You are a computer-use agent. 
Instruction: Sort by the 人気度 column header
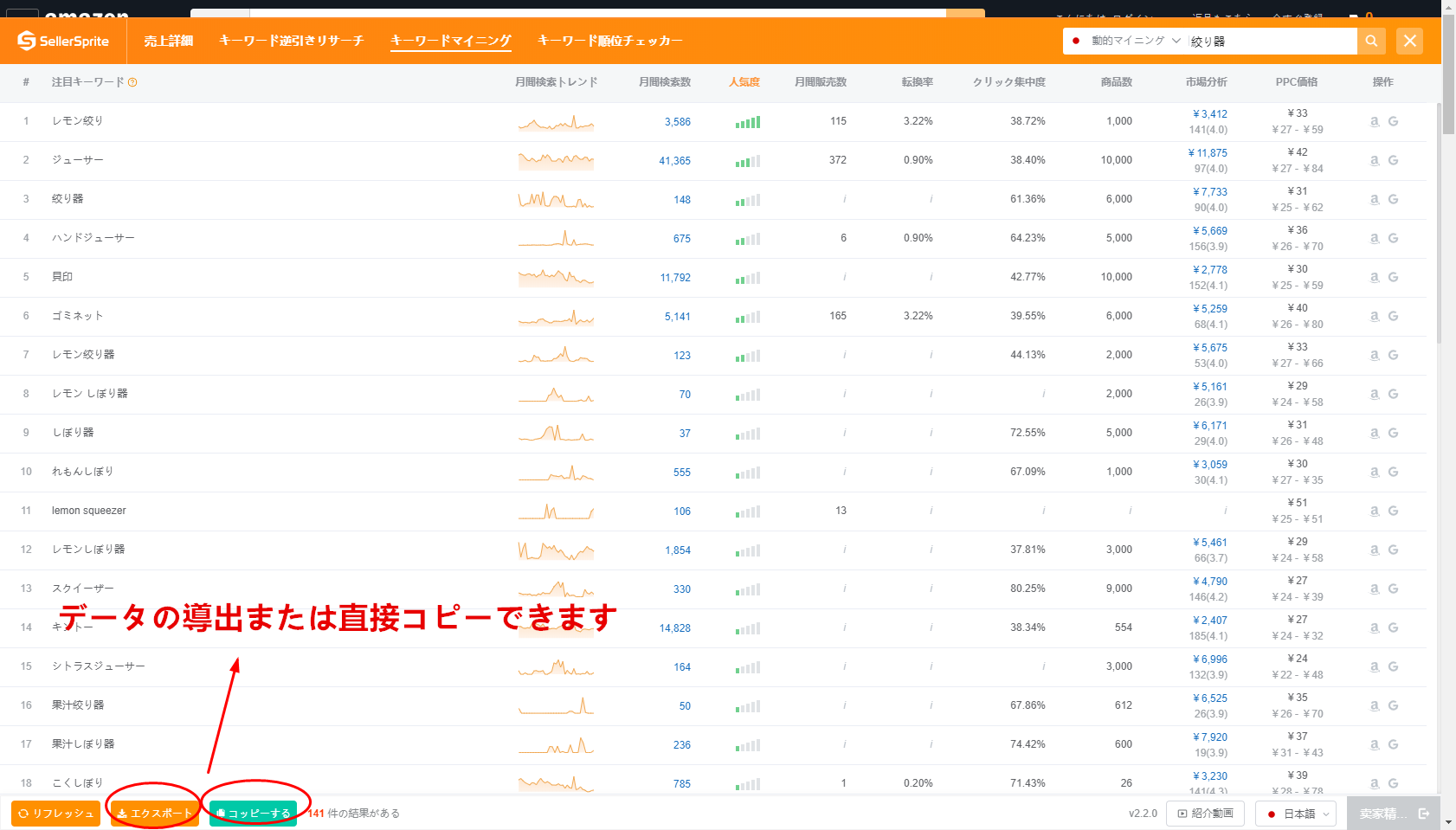point(744,82)
